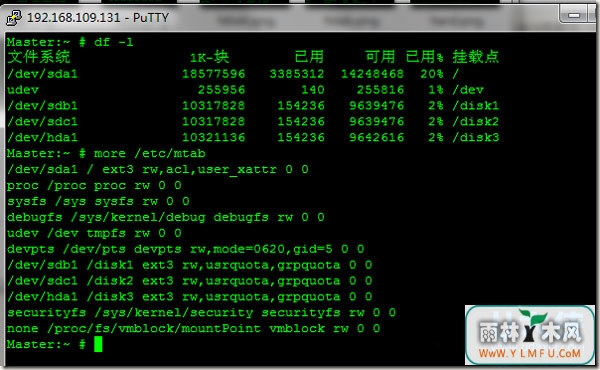This screenshot has width=600, height=370.
Task: Click the 'udev' row in df output
Action: coord(253,90)
